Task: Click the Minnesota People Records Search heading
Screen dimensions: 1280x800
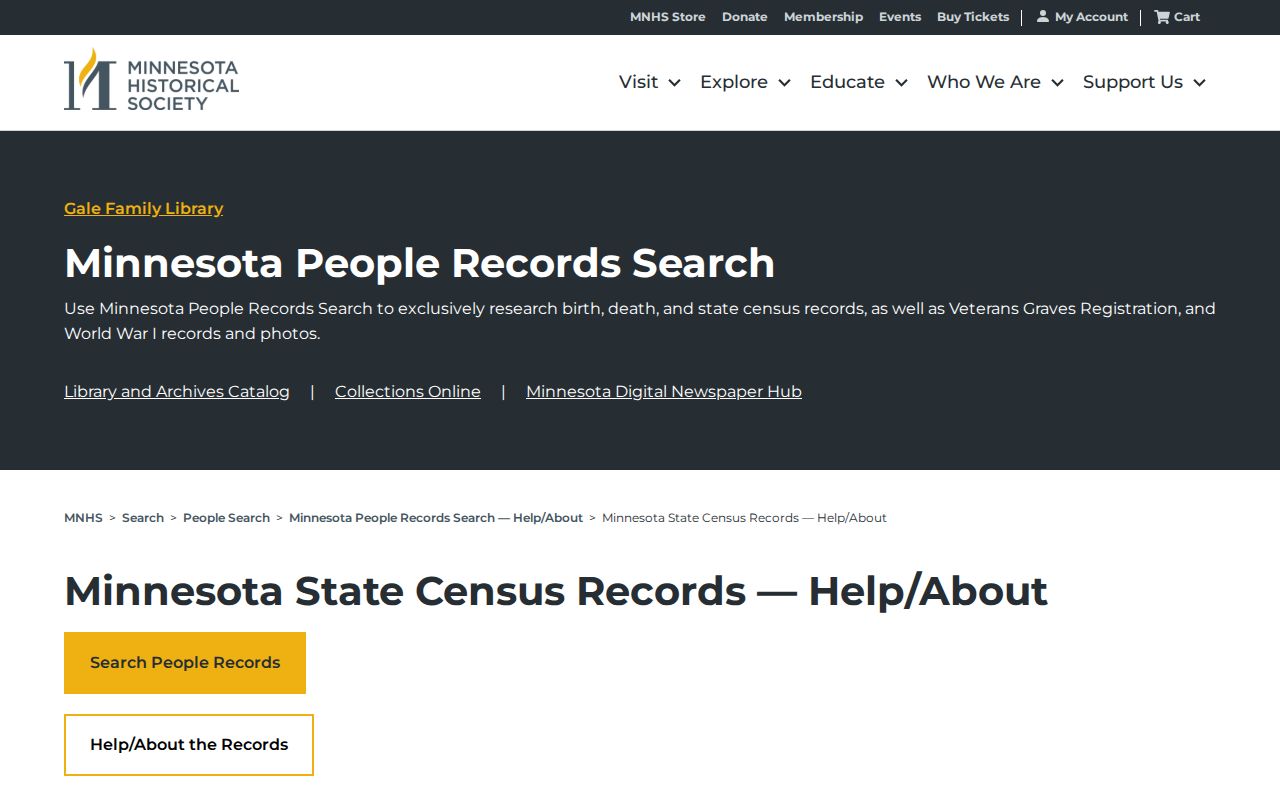Action: (420, 263)
